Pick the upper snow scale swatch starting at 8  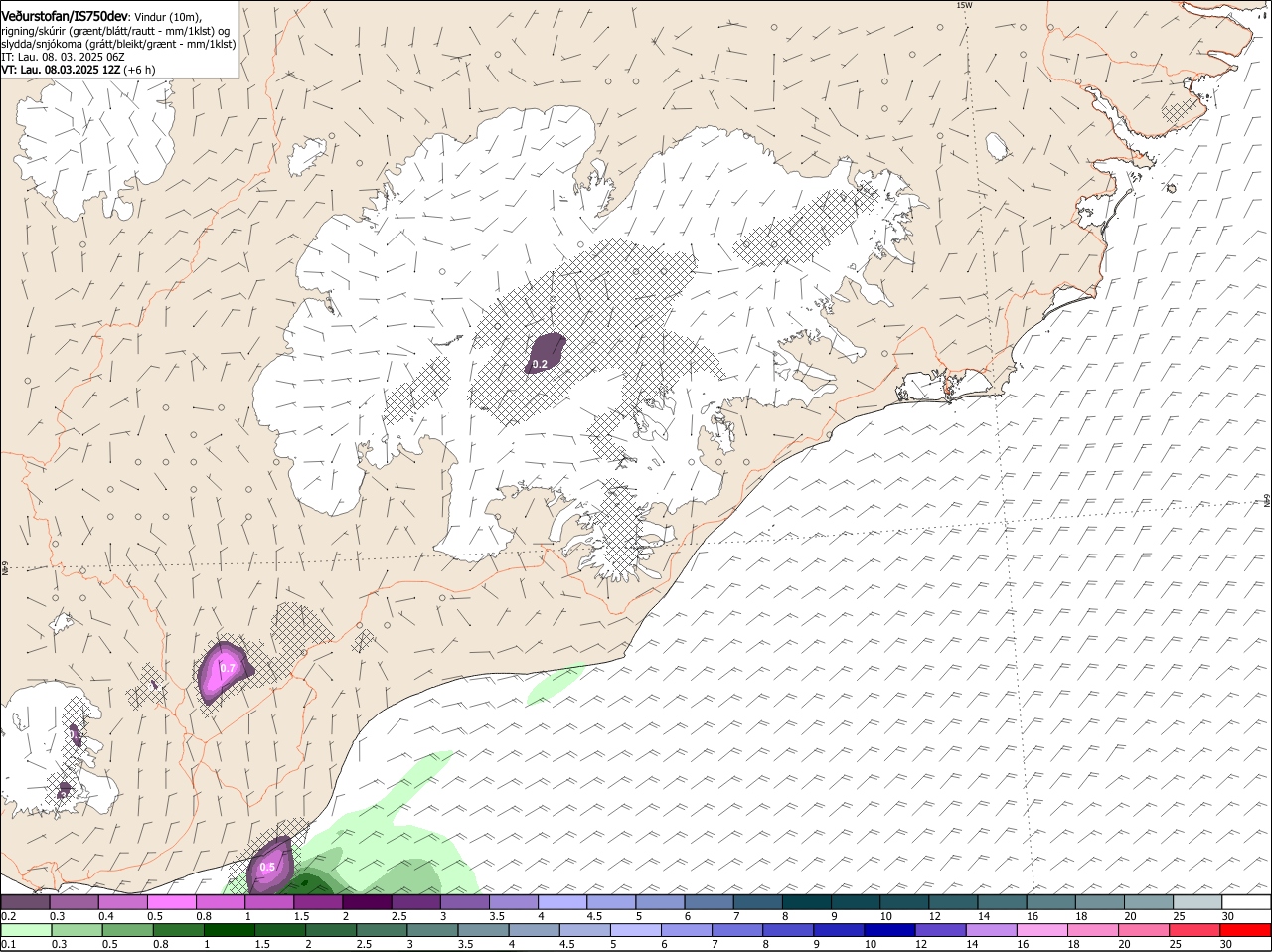807,902
